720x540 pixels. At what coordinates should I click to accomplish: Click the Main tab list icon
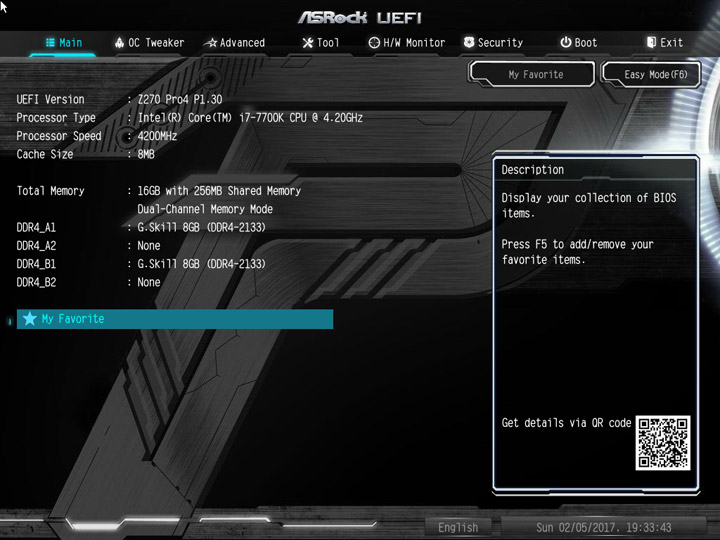click(x=50, y=43)
